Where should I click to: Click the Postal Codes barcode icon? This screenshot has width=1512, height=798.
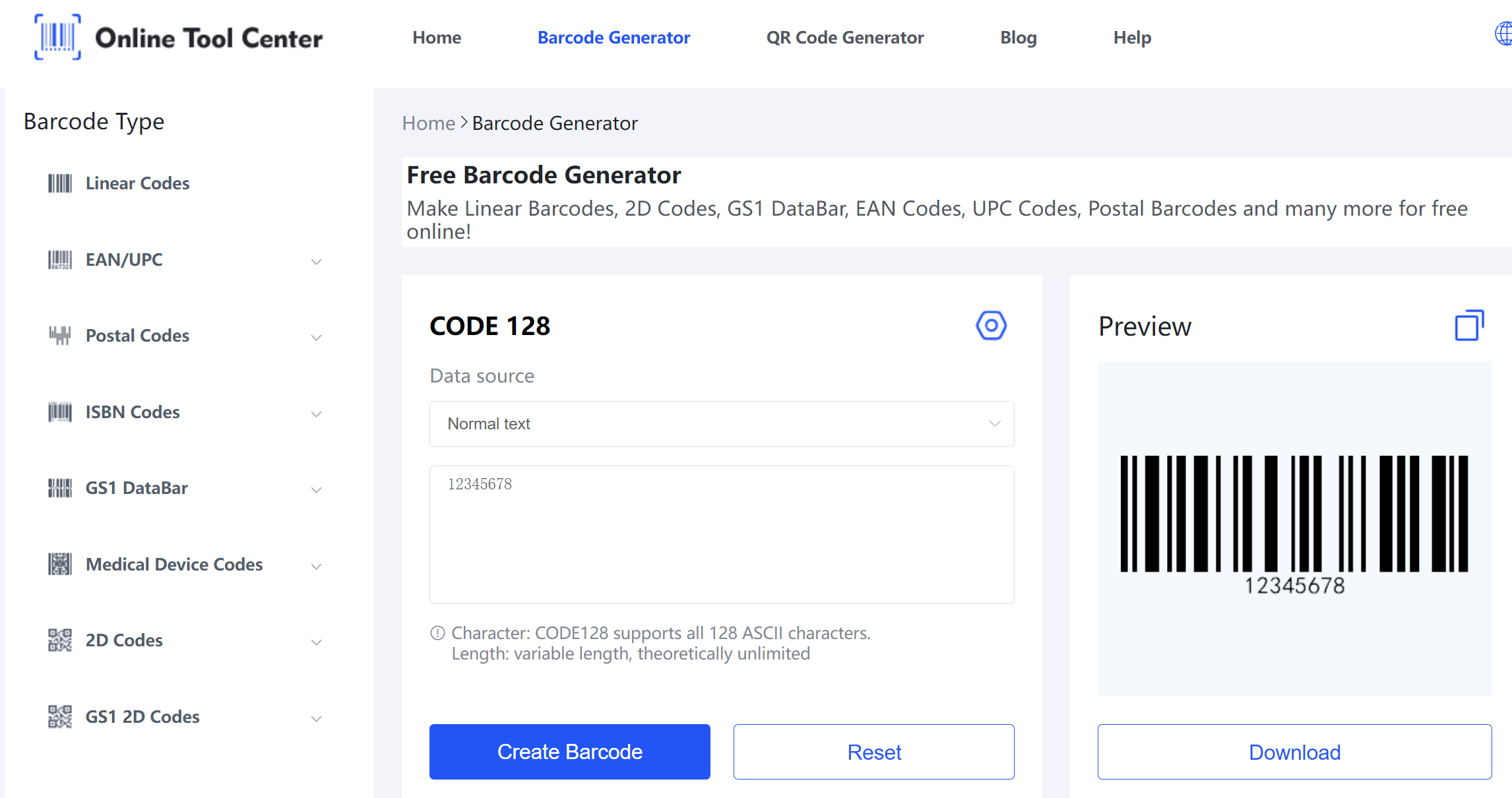pyautogui.click(x=57, y=334)
